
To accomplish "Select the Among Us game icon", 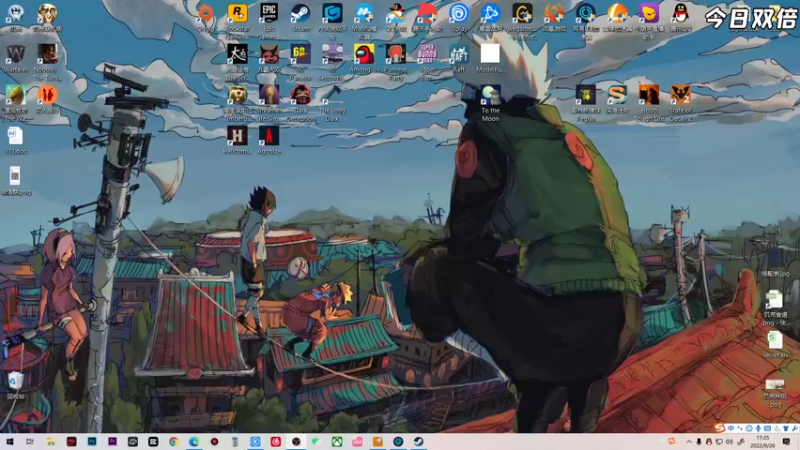I will pos(364,54).
